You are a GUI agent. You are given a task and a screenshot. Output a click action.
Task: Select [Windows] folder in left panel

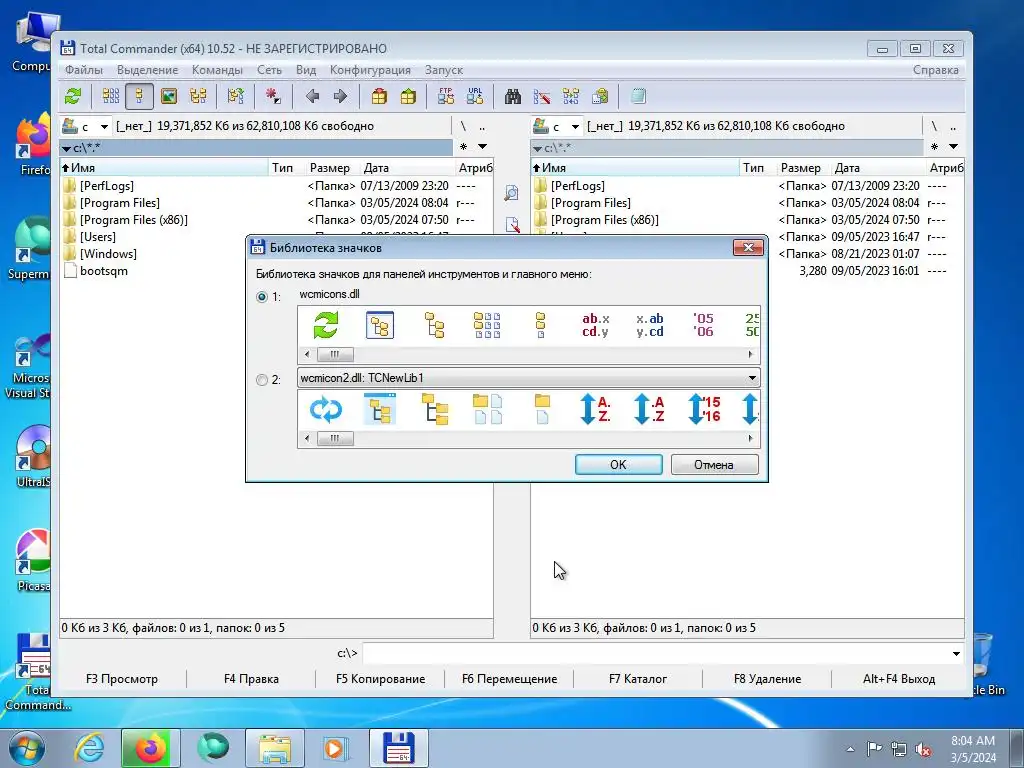[108, 254]
